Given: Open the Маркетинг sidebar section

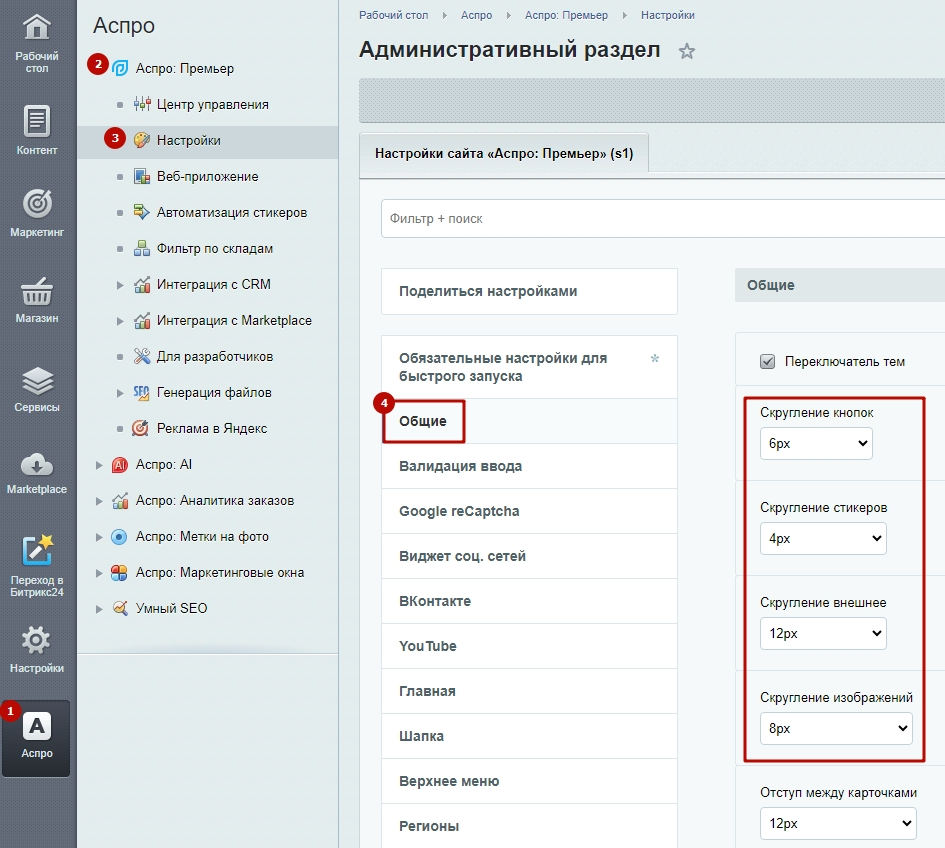Looking at the screenshot, I should tap(37, 212).
